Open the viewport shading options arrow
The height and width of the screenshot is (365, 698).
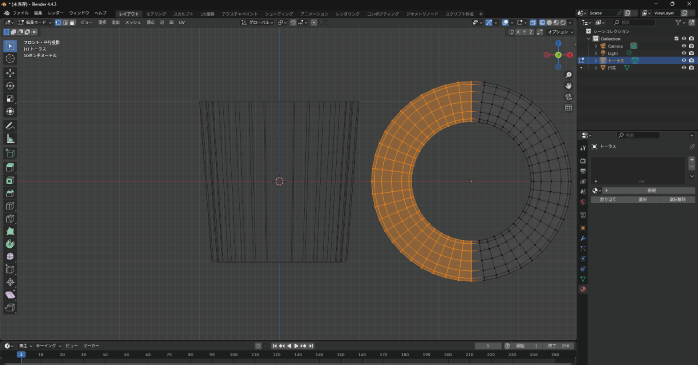571,22
